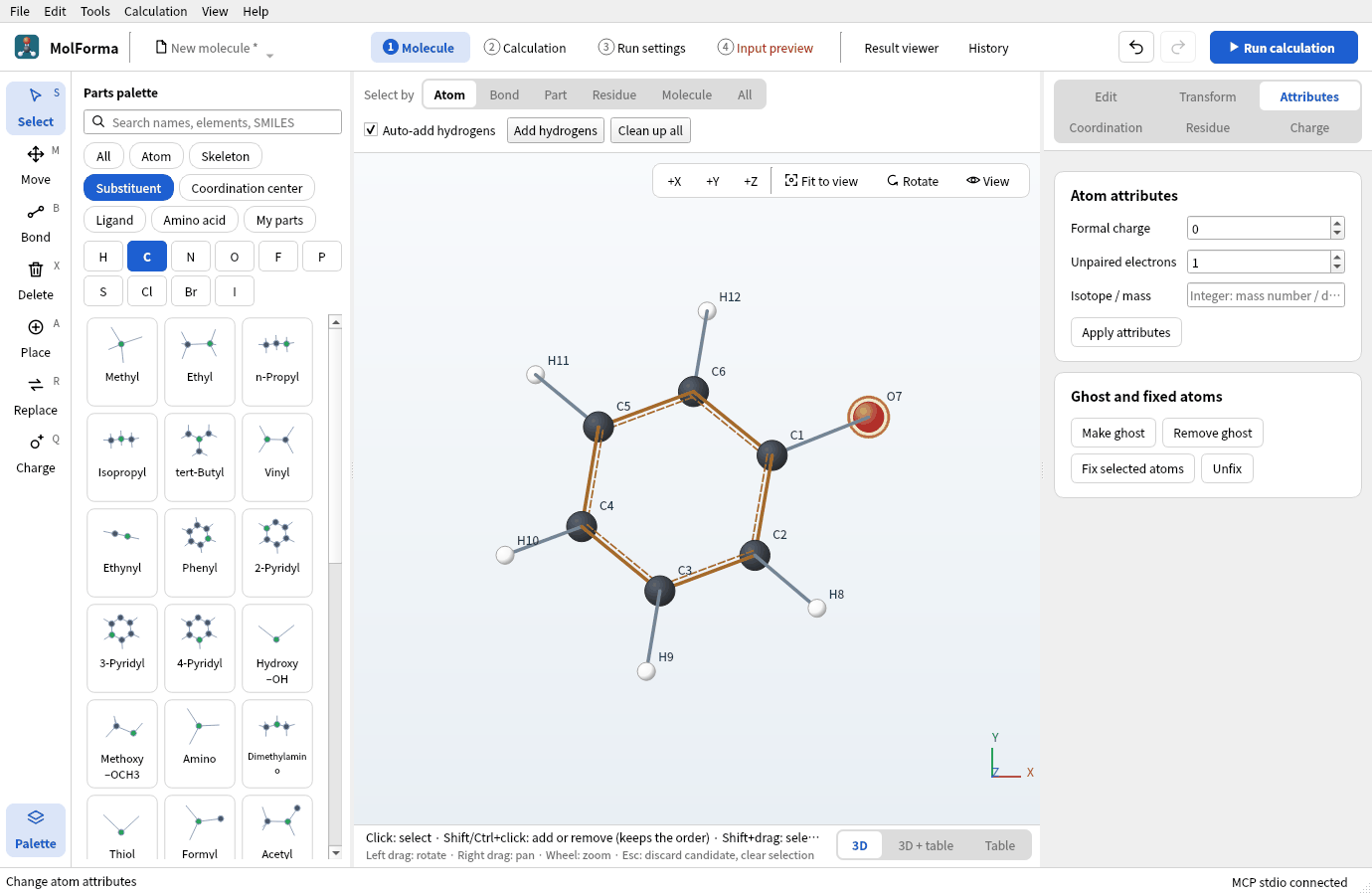Screen dimensions: 1372x895
Task: Toggle the Palette panel
Action: 36,829
